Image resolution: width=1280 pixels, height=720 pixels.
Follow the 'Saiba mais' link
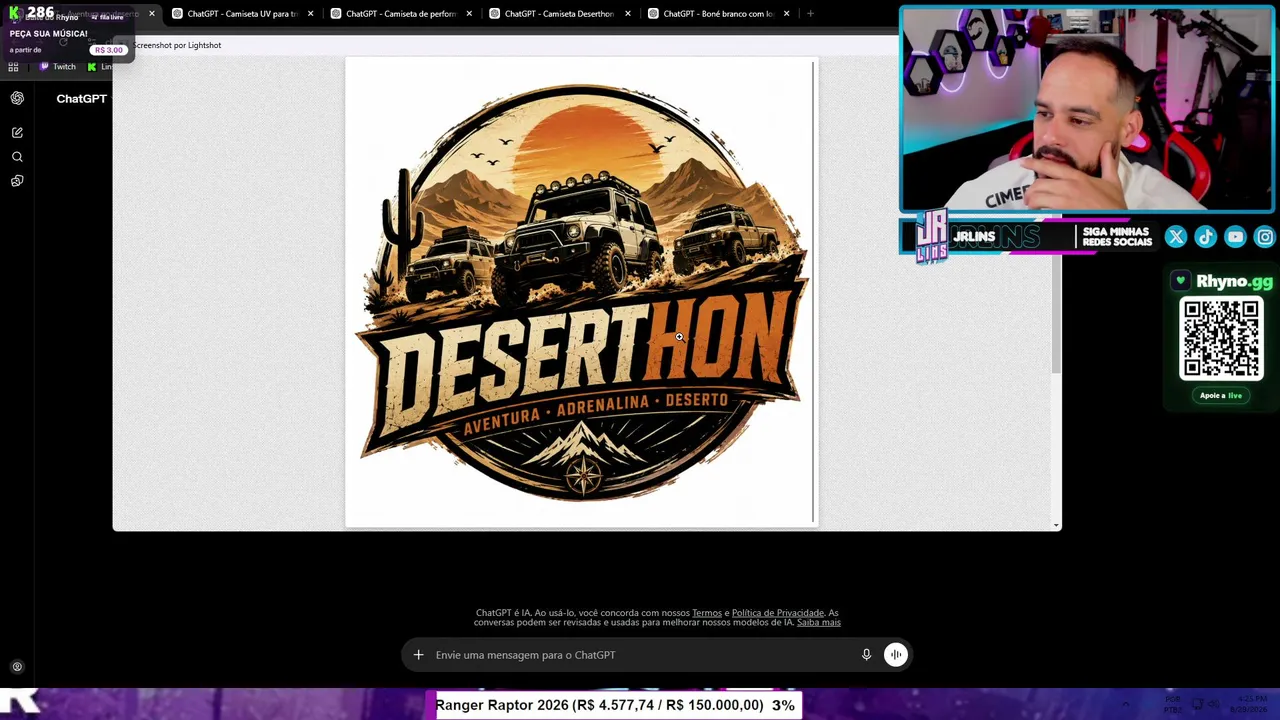[x=819, y=622]
